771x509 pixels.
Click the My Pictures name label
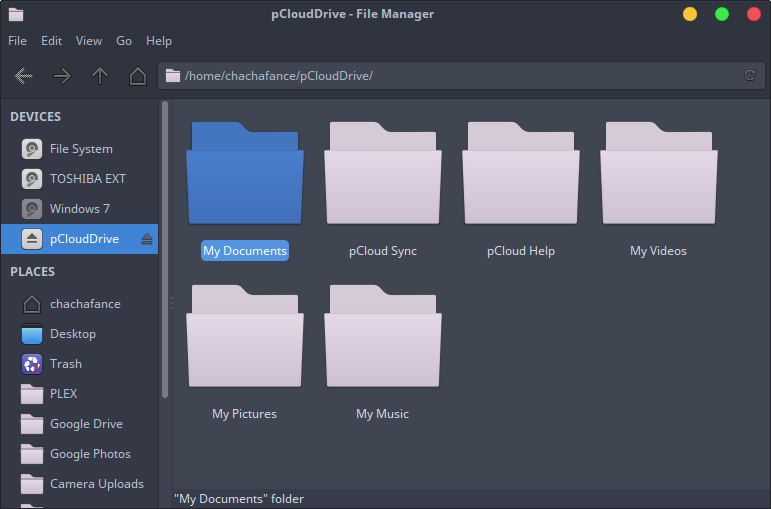tap(245, 414)
